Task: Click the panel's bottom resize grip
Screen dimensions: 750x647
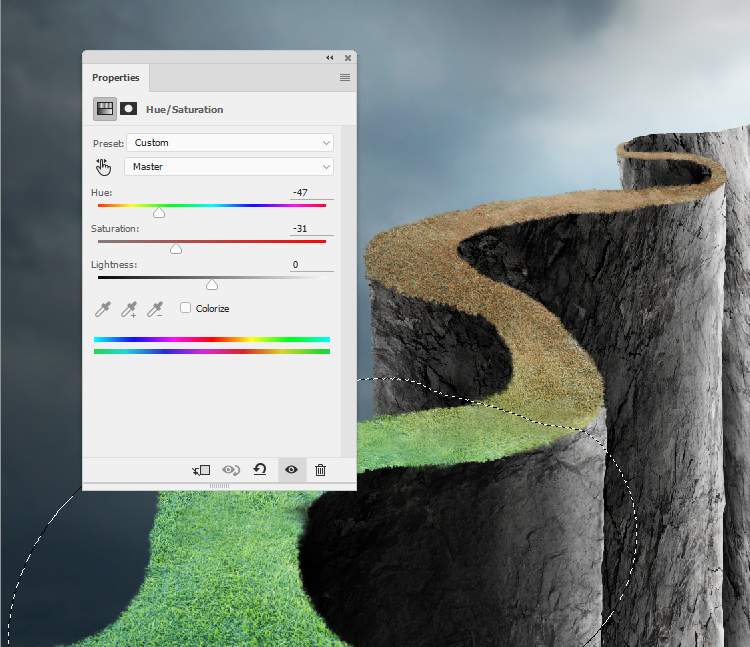Action: tap(220, 486)
